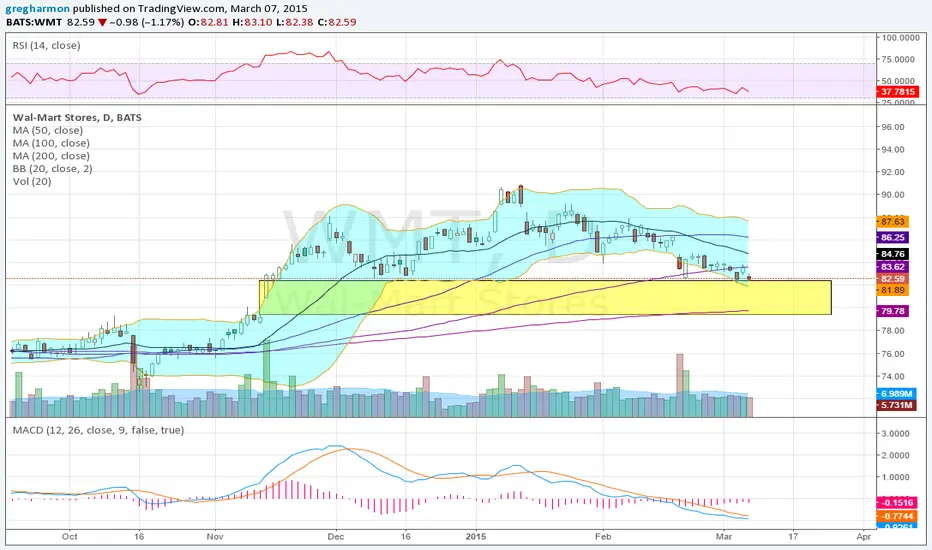Image resolution: width=932 pixels, height=550 pixels.
Task: Click the Apr label on time axis
Action: click(864, 536)
